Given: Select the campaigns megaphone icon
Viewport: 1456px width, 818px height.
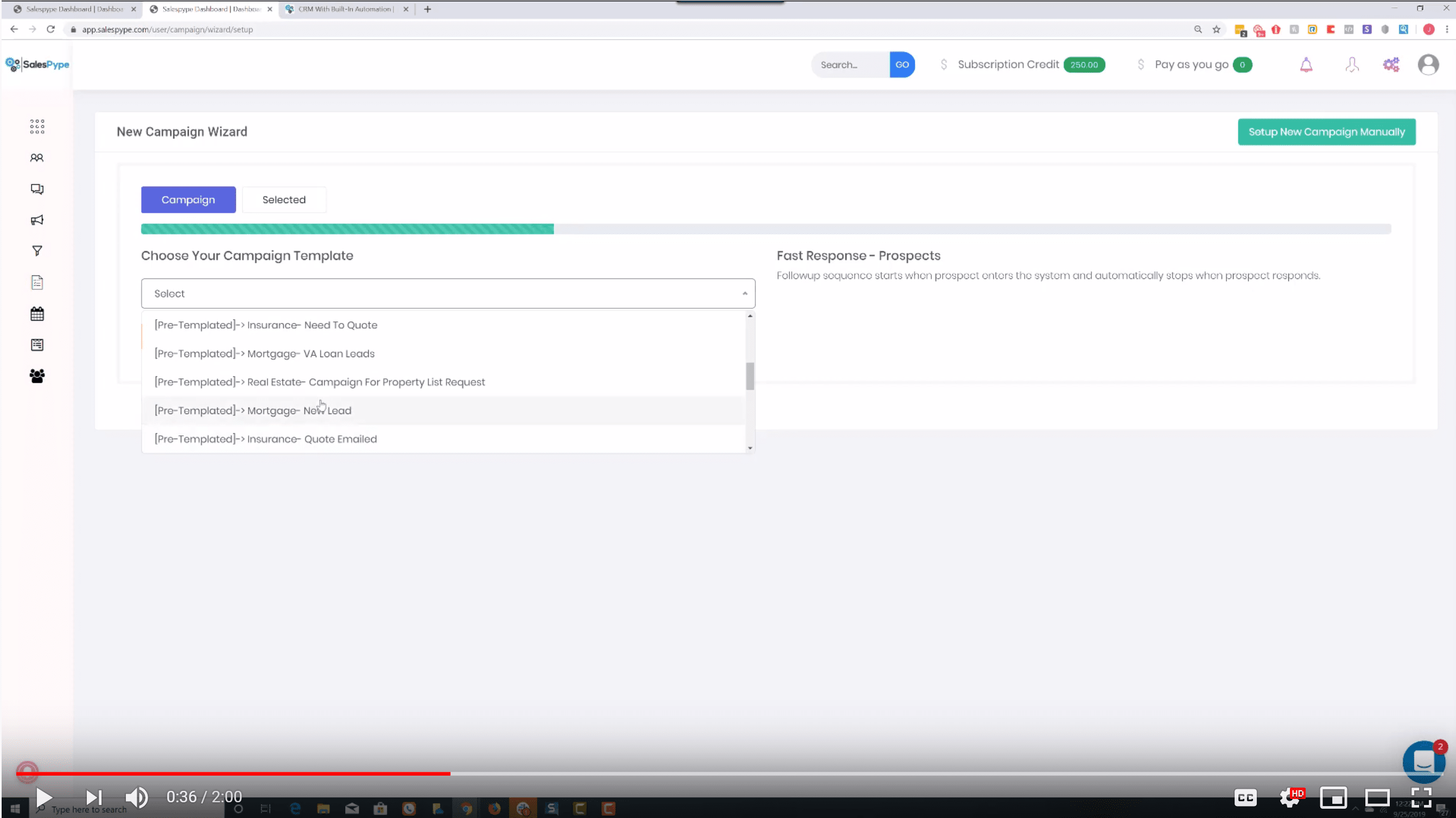Looking at the screenshot, I should 37,220.
